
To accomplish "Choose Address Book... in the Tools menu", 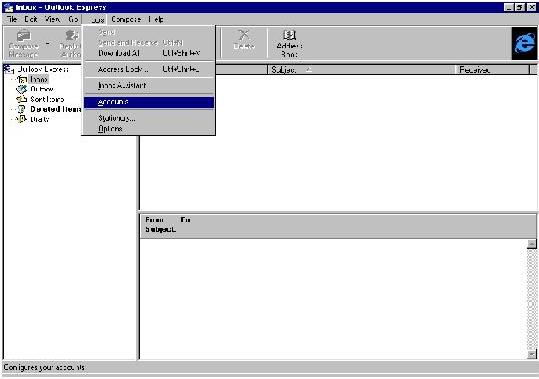I will (x=148, y=69).
